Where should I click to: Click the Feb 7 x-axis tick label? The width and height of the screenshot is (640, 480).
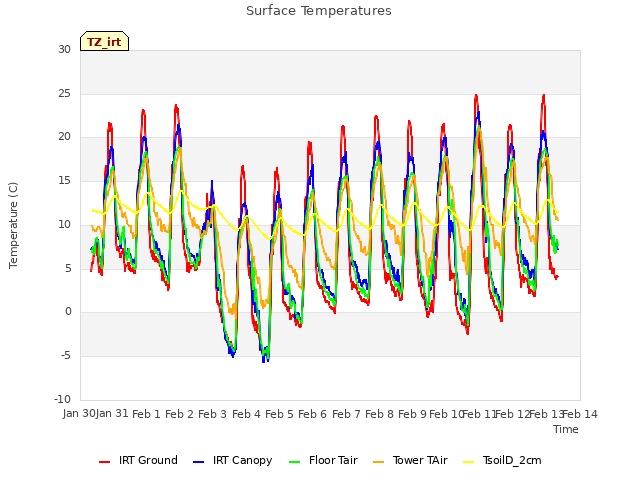[x=346, y=414]
